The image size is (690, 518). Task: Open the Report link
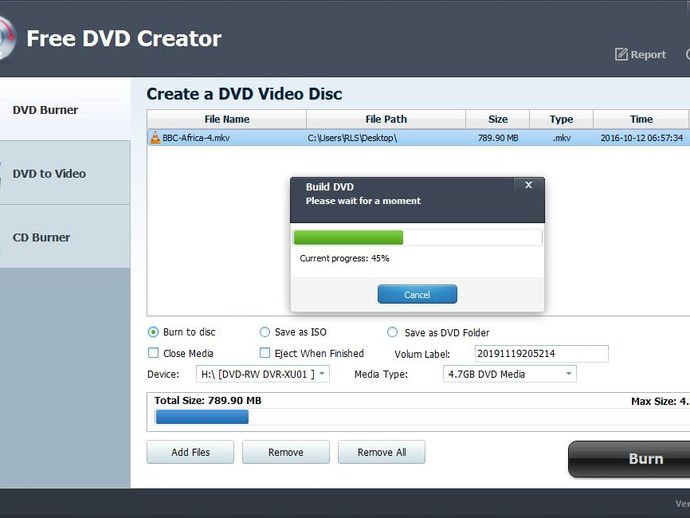(648, 55)
